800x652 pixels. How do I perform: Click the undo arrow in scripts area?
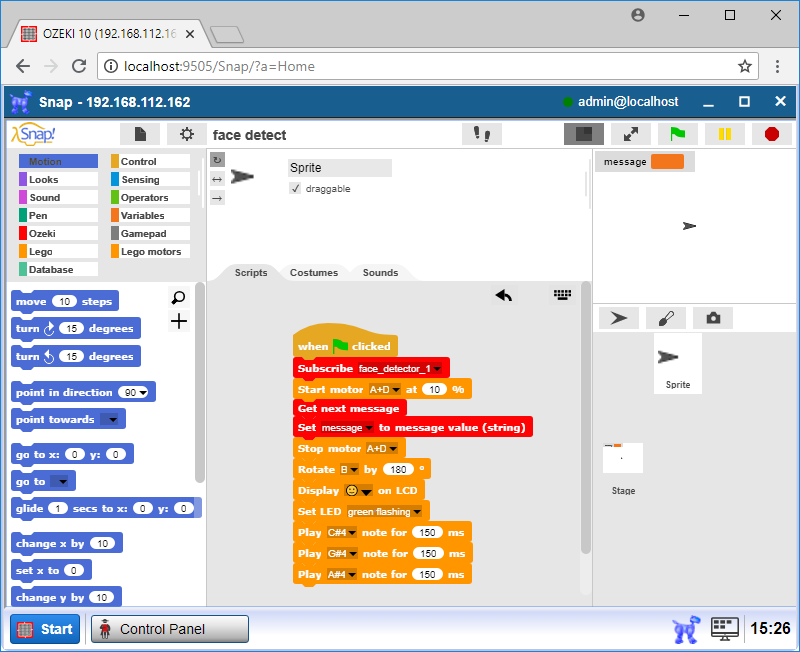click(x=504, y=295)
